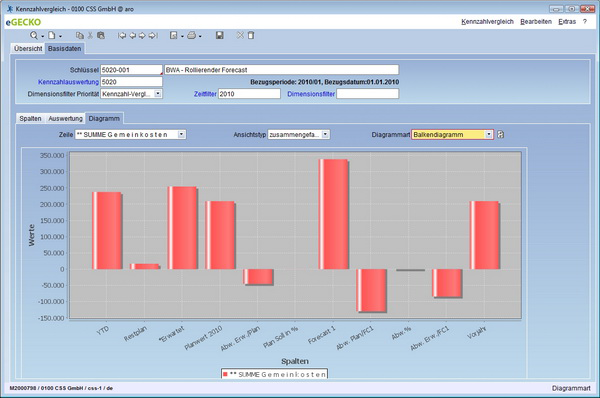Open the print preview dropdown arrow
The height and width of the screenshot is (398, 600).
pos(182,36)
